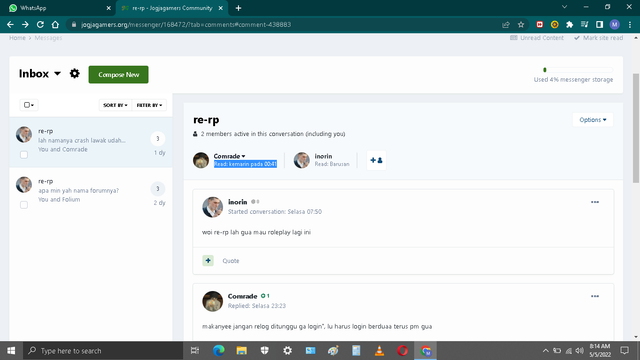The width and height of the screenshot is (640, 360).
Task: Open a new browser tab
Action: [x=238, y=8]
